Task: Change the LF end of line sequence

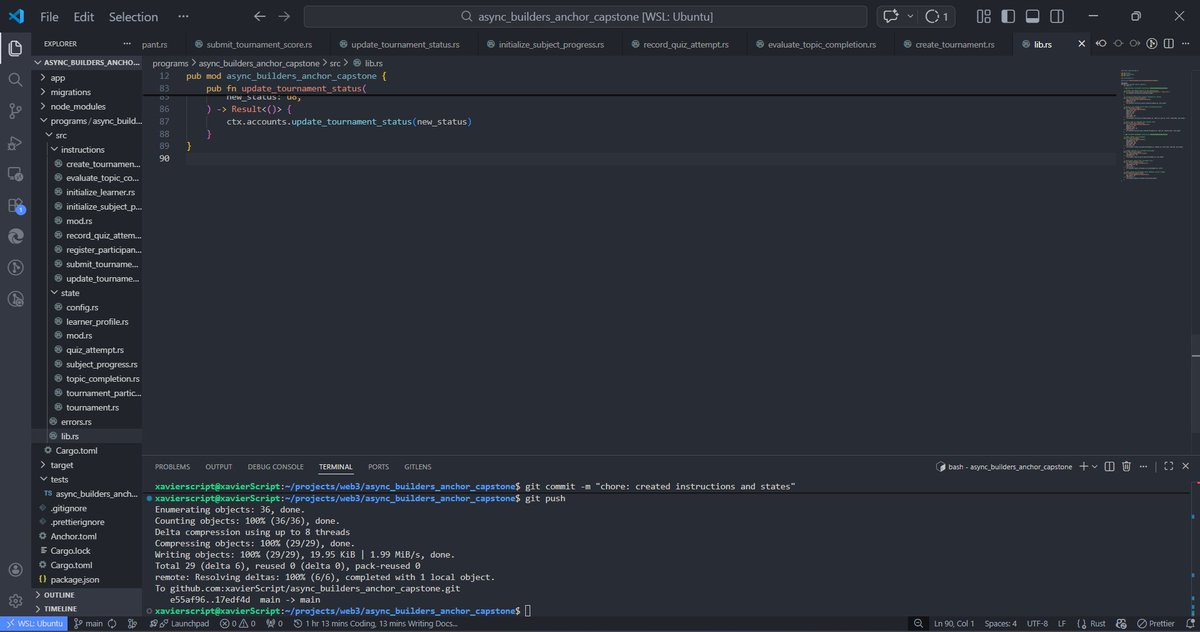Action: (x=1061, y=624)
